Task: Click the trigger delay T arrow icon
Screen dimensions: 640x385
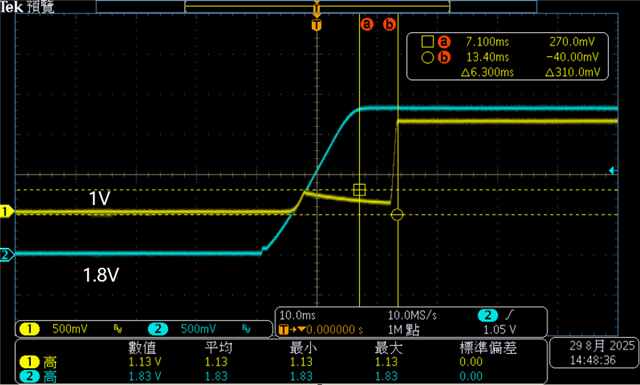Action: click(x=291, y=329)
